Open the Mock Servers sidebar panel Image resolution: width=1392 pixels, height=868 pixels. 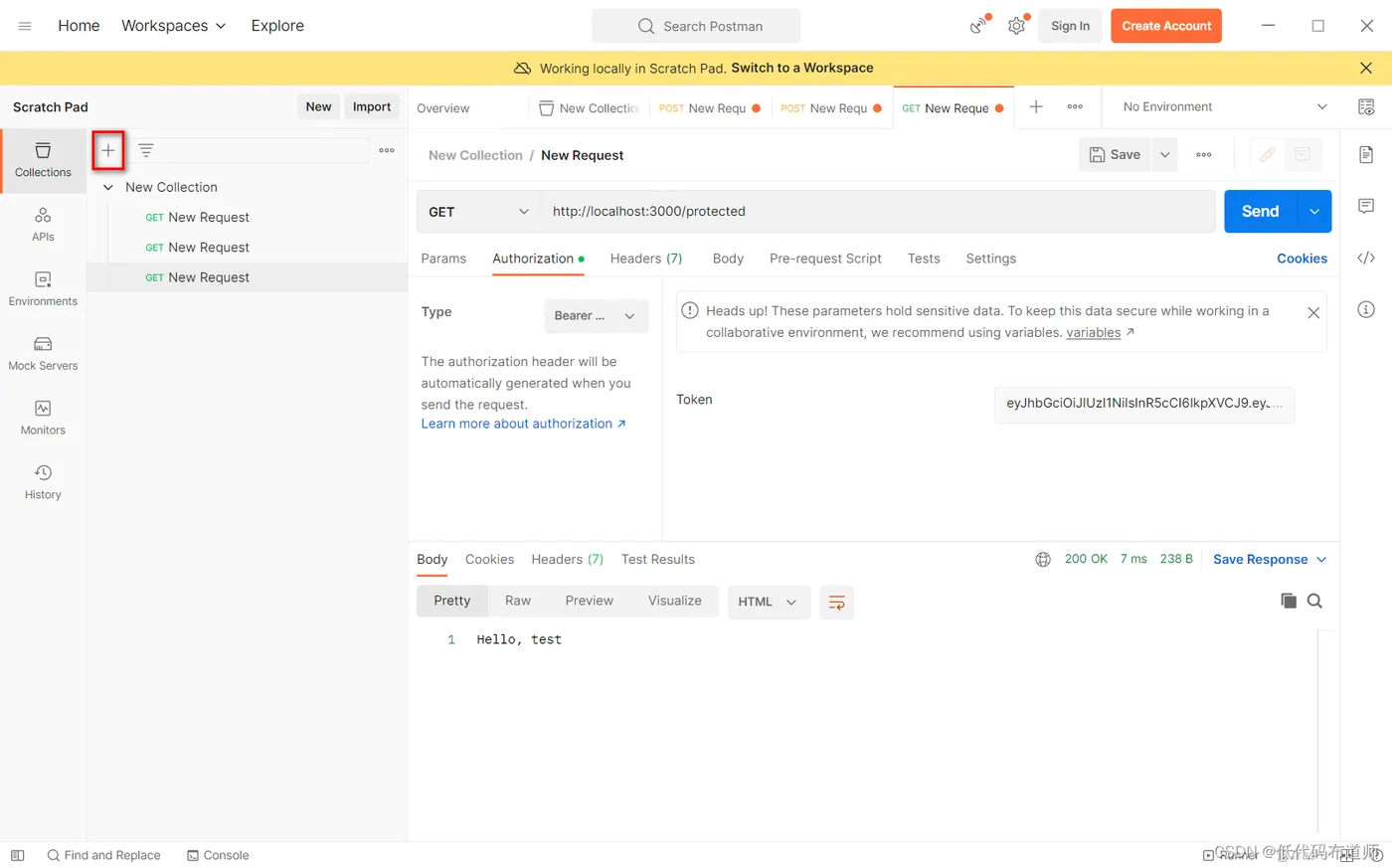43,353
